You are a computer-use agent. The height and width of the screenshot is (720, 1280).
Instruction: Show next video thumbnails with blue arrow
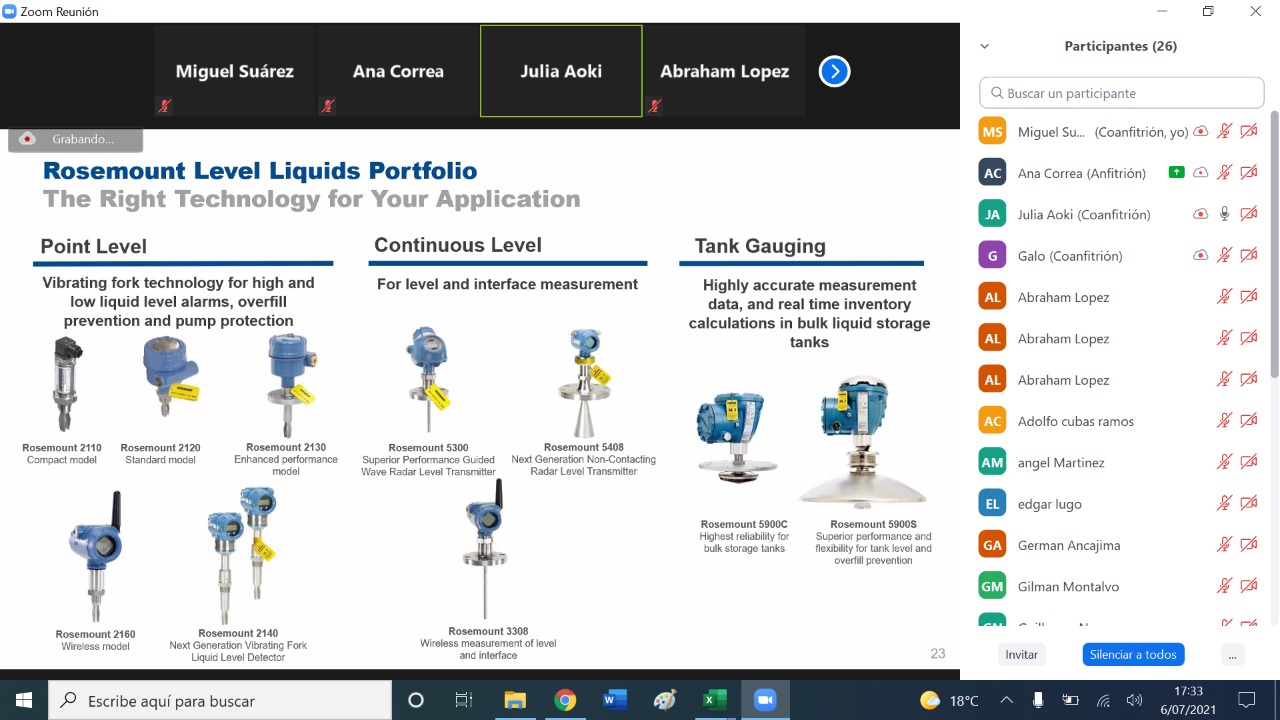click(x=834, y=71)
